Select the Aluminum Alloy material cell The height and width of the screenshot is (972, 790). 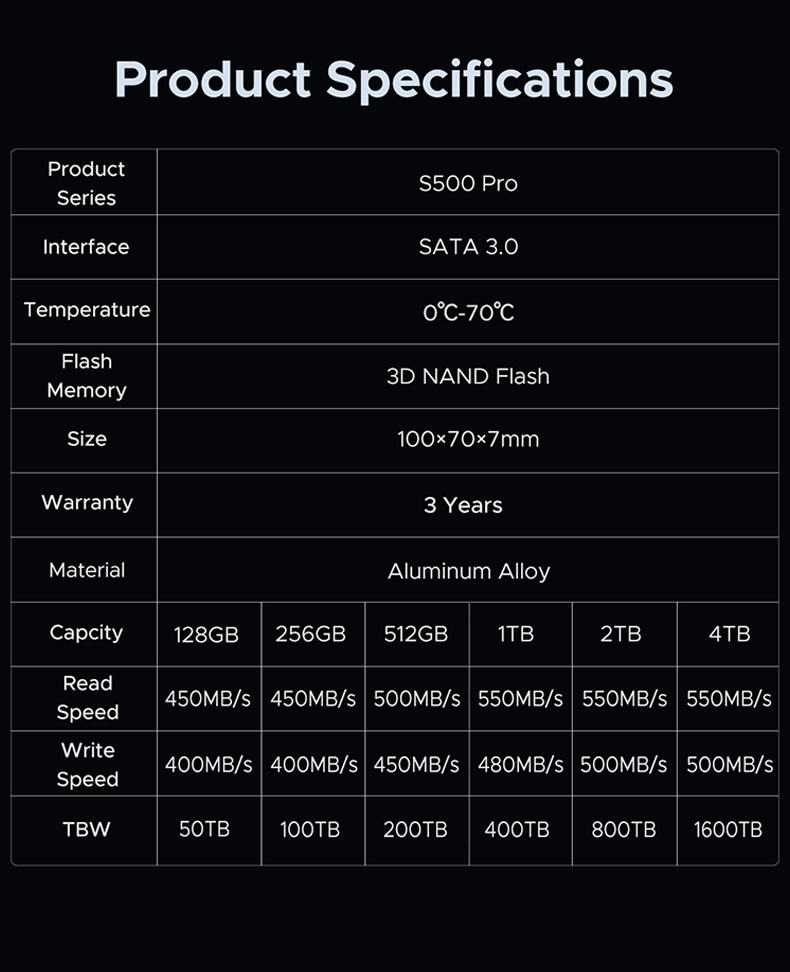pyautogui.click(x=469, y=571)
